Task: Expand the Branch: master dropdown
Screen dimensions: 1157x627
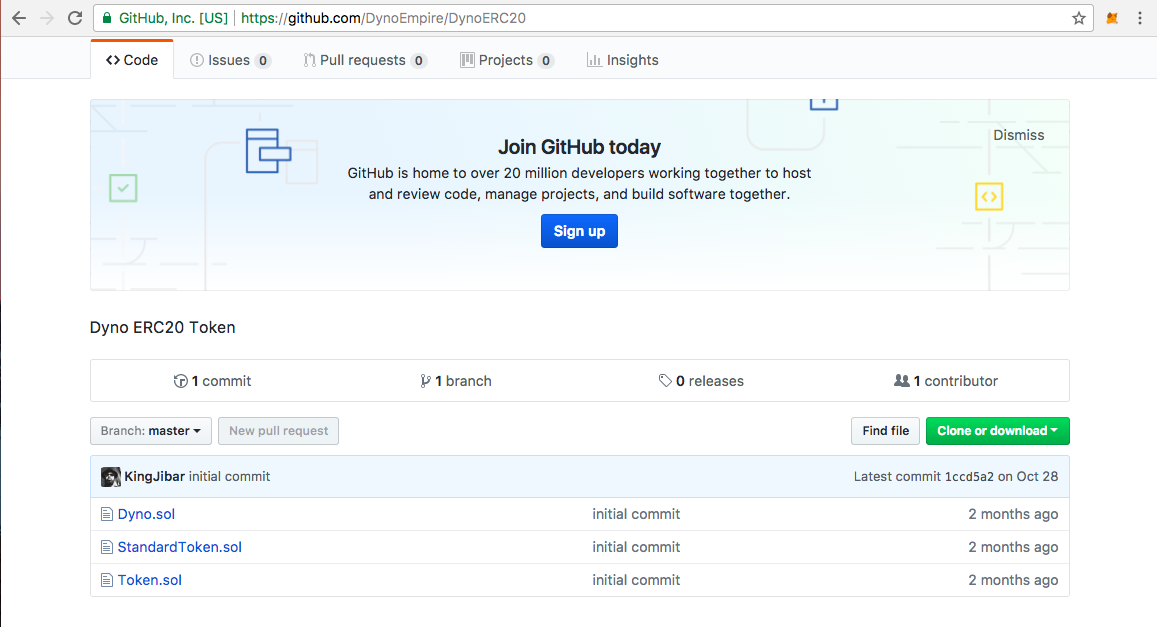Action: pos(151,431)
